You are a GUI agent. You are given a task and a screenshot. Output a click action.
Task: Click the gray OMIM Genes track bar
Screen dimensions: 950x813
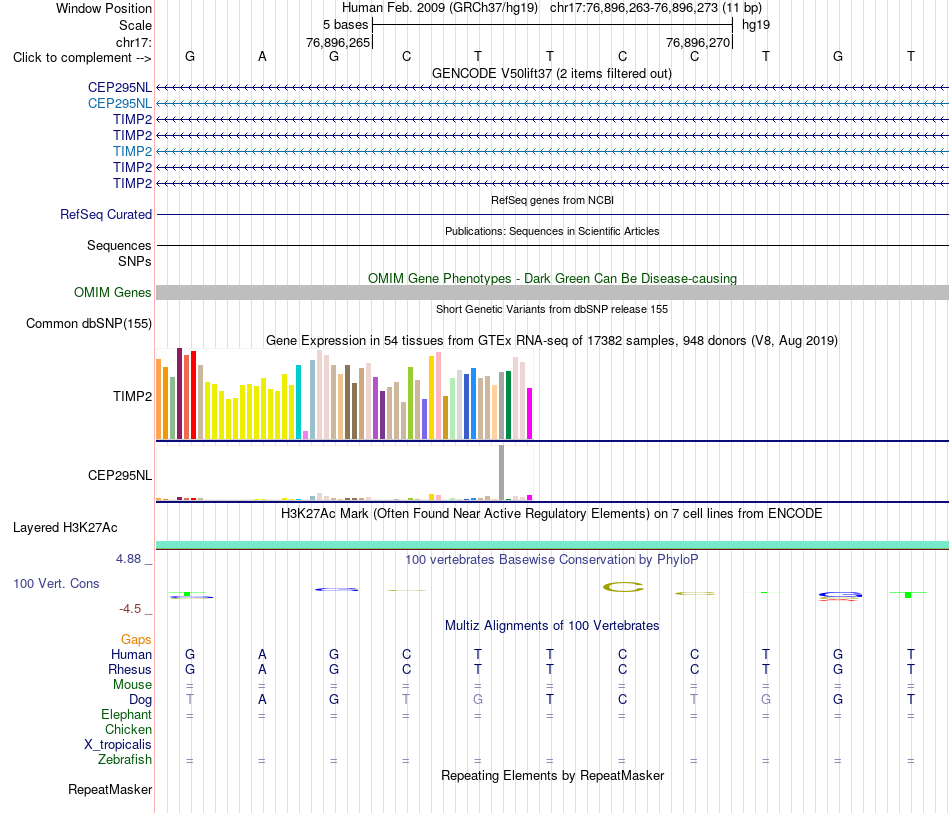[553, 293]
